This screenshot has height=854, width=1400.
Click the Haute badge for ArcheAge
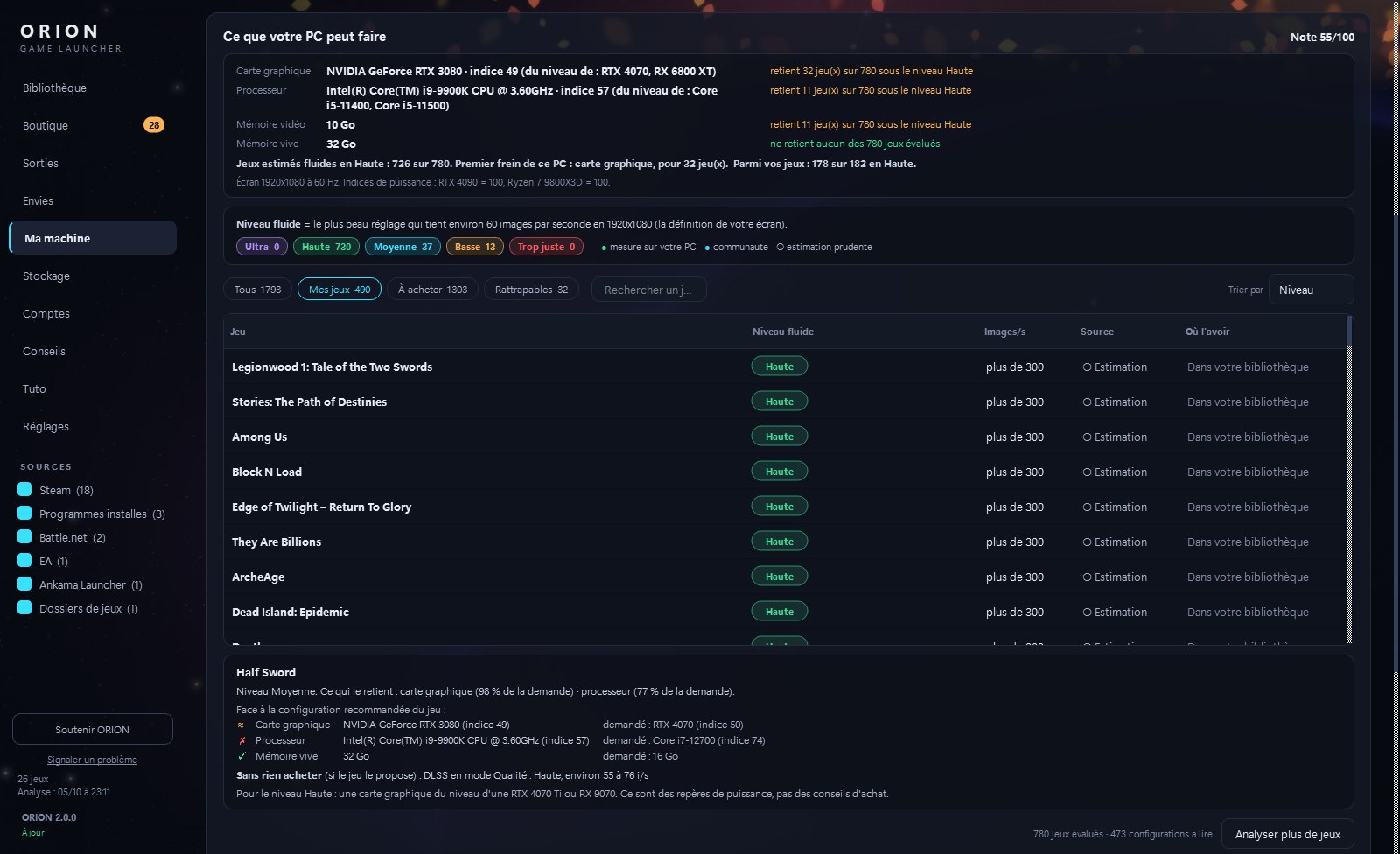[x=780, y=577]
